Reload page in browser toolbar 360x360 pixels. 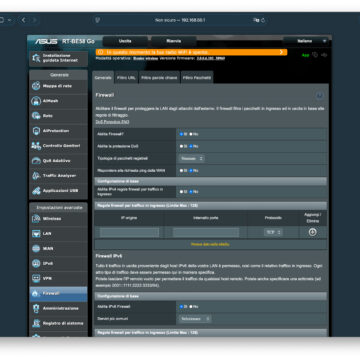pyautogui.click(x=263, y=20)
